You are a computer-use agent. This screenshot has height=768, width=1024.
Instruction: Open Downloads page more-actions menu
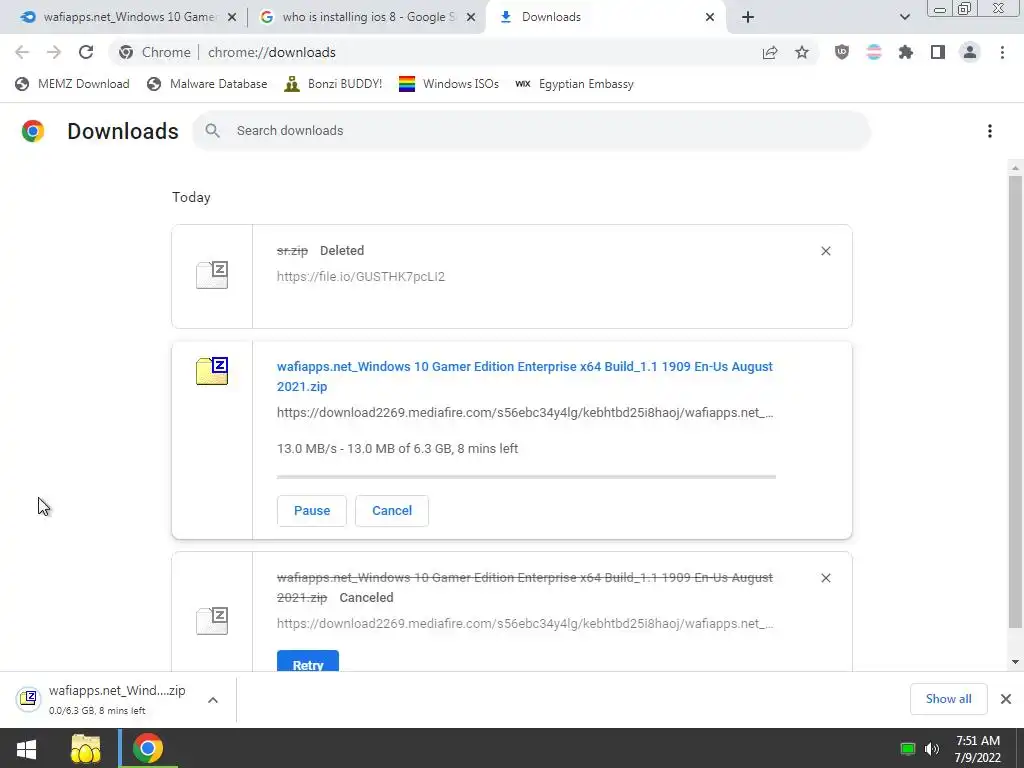point(990,131)
